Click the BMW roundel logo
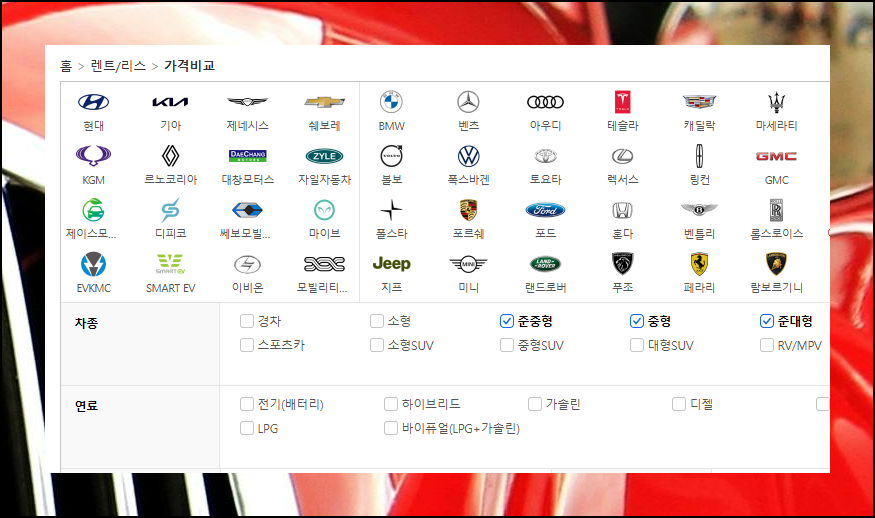Image resolution: width=875 pixels, height=518 pixels. point(391,102)
